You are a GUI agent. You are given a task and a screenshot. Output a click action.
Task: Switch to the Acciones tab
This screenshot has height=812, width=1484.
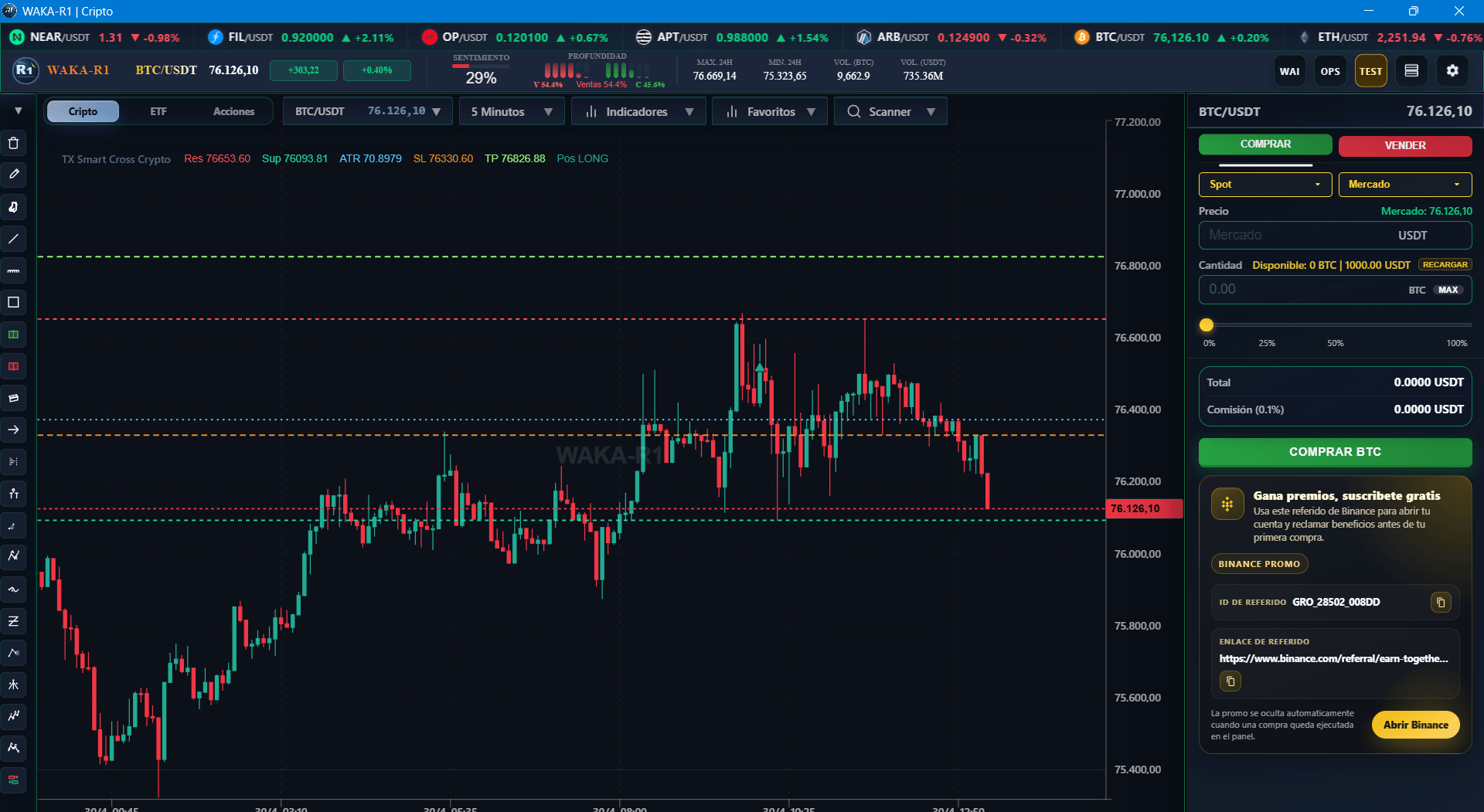[233, 111]
